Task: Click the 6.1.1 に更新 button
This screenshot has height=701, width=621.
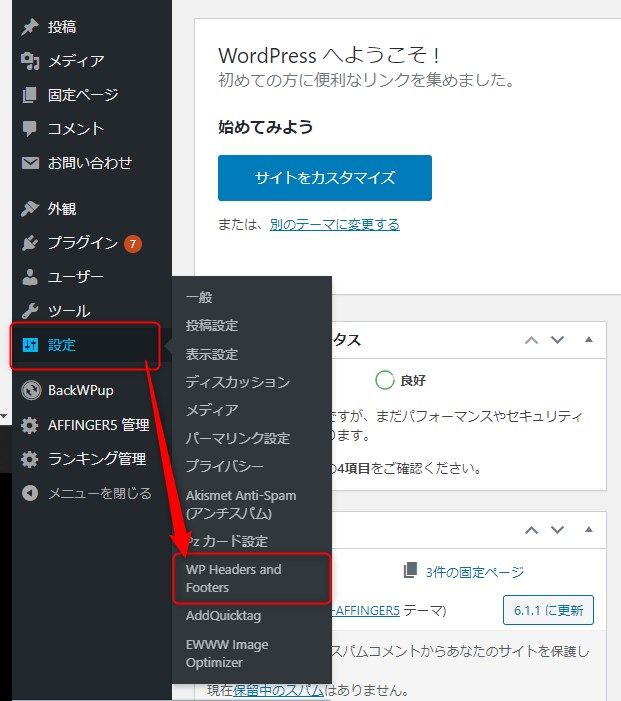Action: click(549, 610)
